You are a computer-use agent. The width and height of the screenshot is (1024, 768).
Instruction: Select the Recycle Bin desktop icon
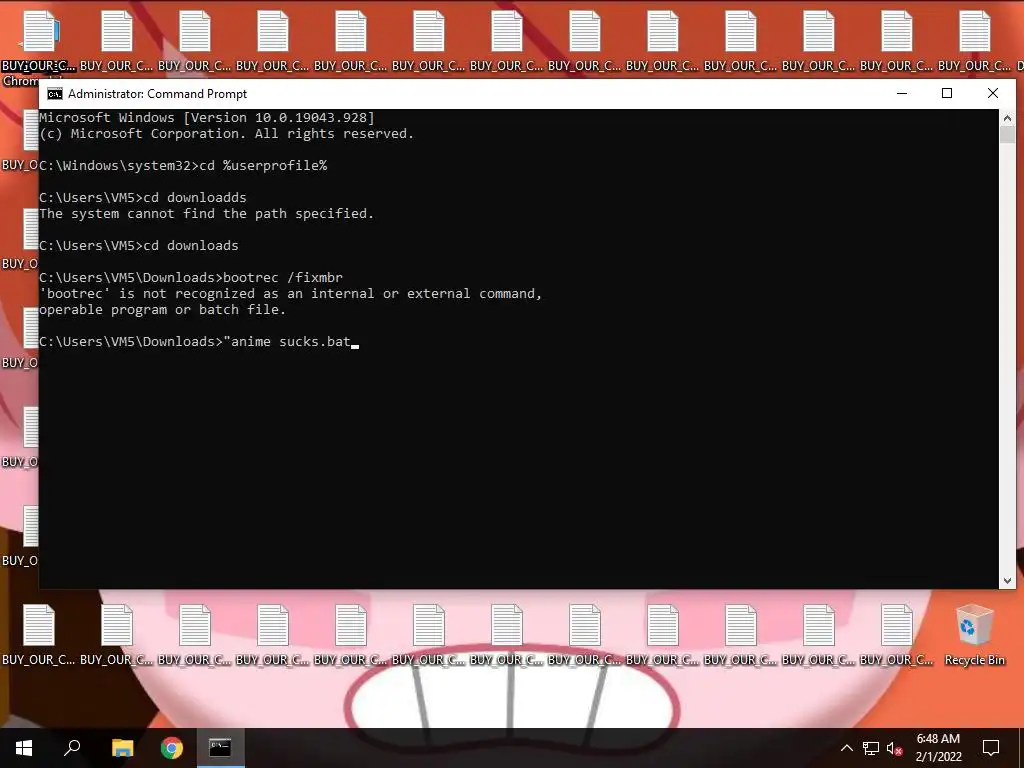974,635
